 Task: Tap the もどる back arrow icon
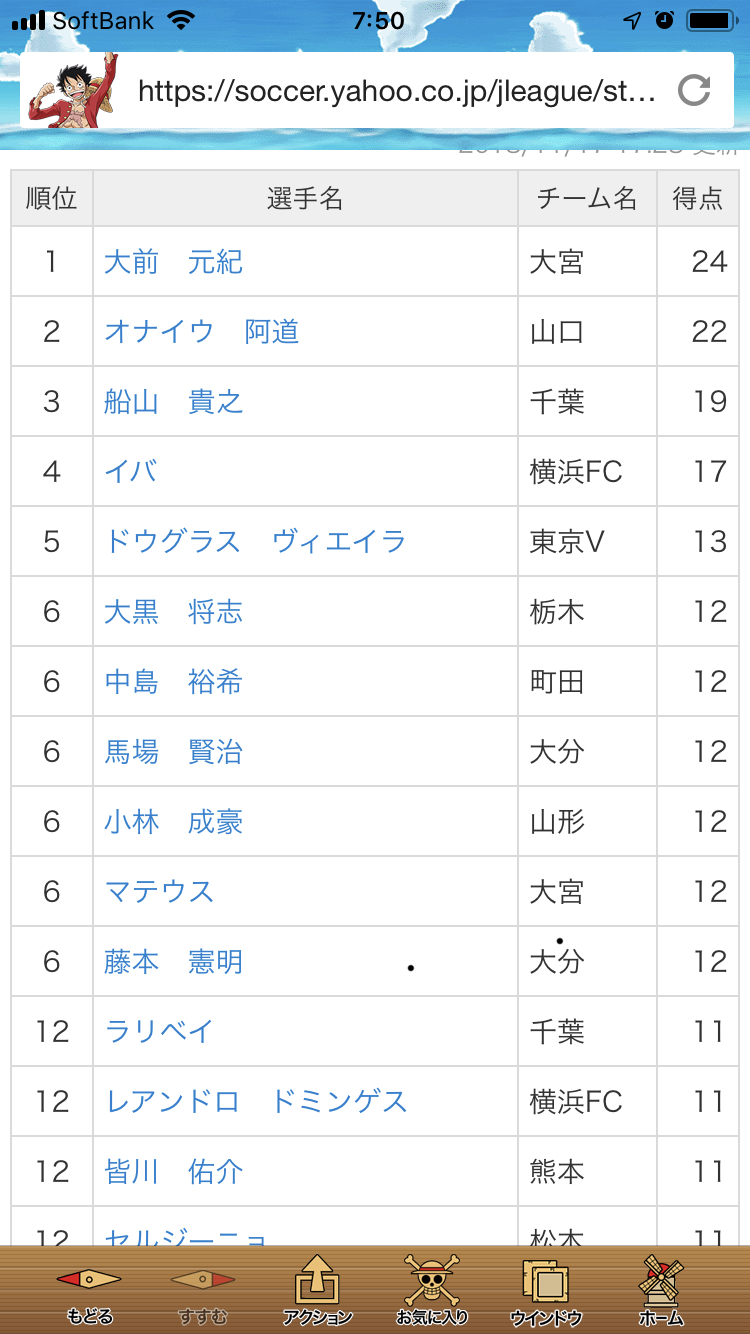(x=89, y=1280)
